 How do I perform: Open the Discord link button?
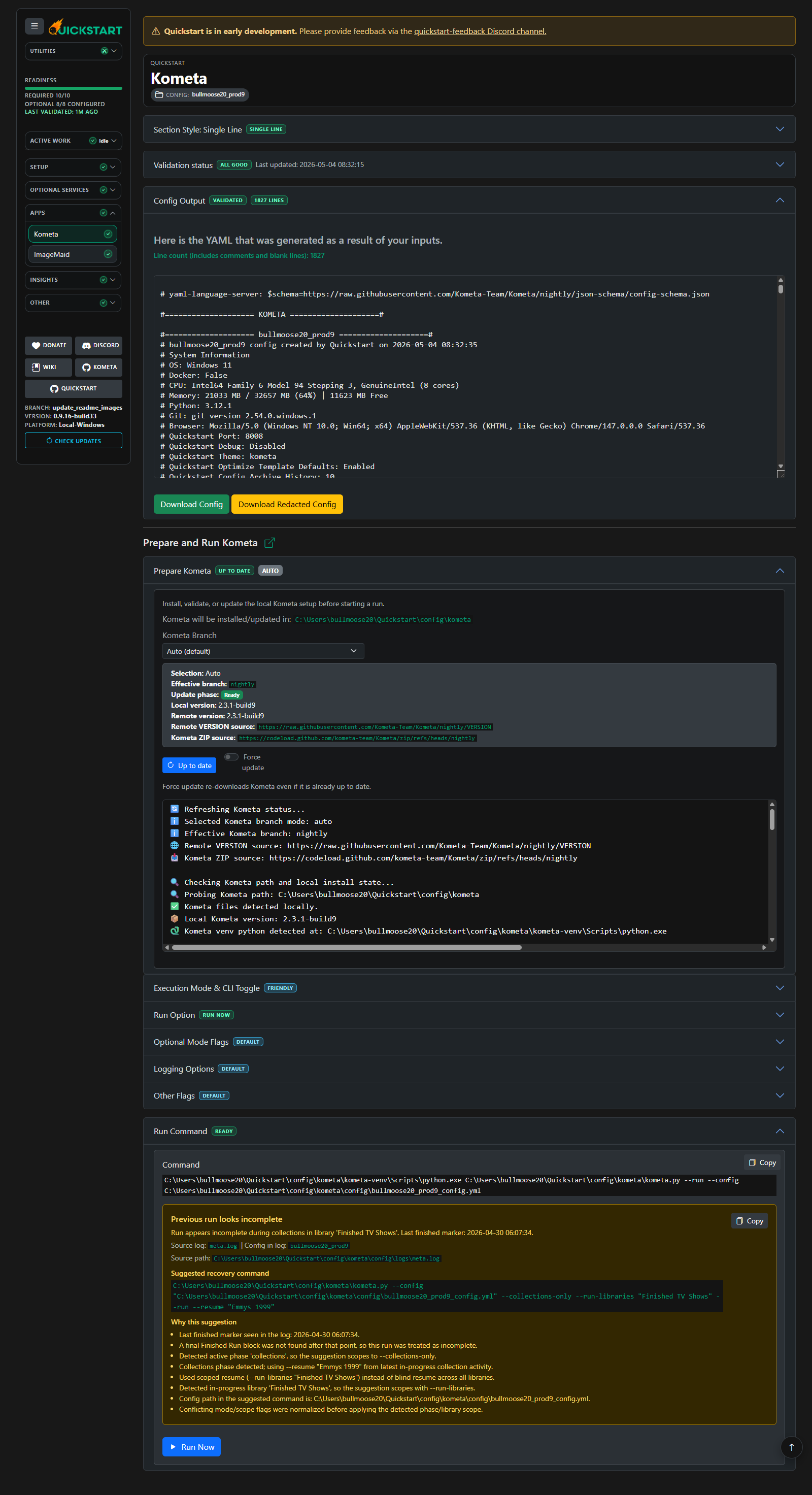pos(98,345)
